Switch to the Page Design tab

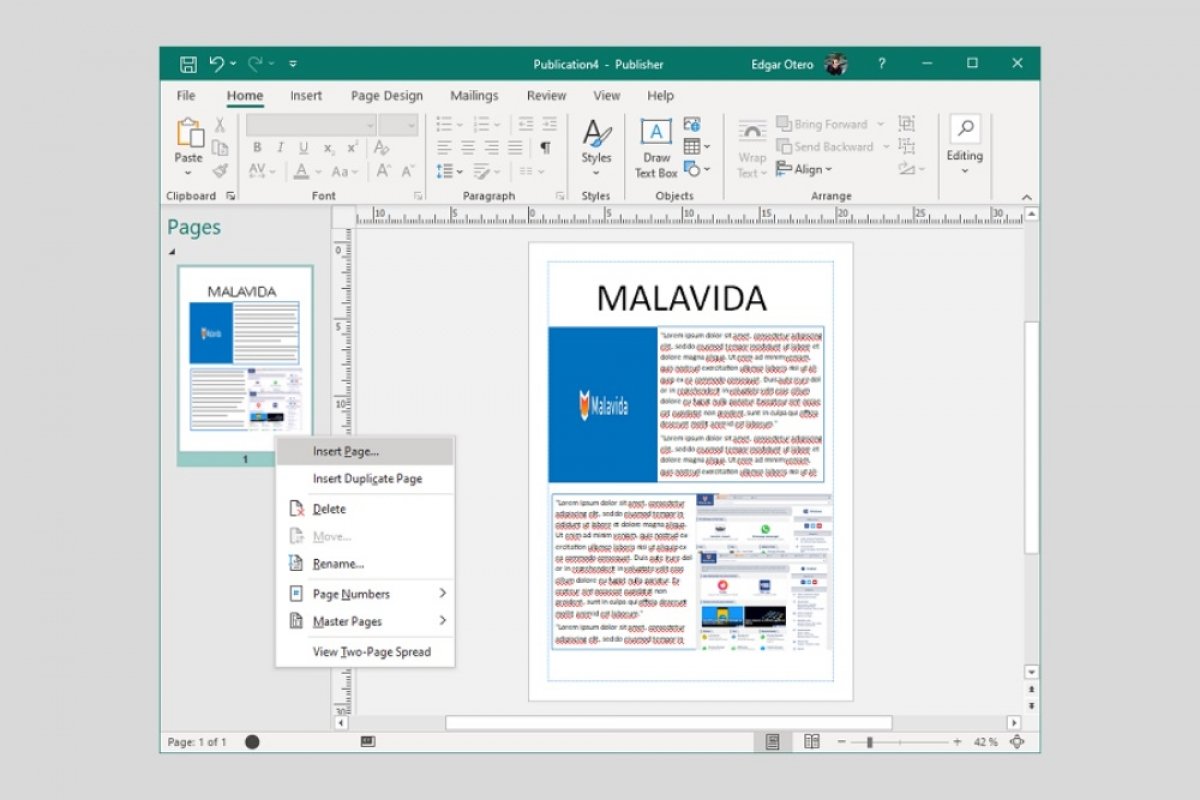click(387, 96)
